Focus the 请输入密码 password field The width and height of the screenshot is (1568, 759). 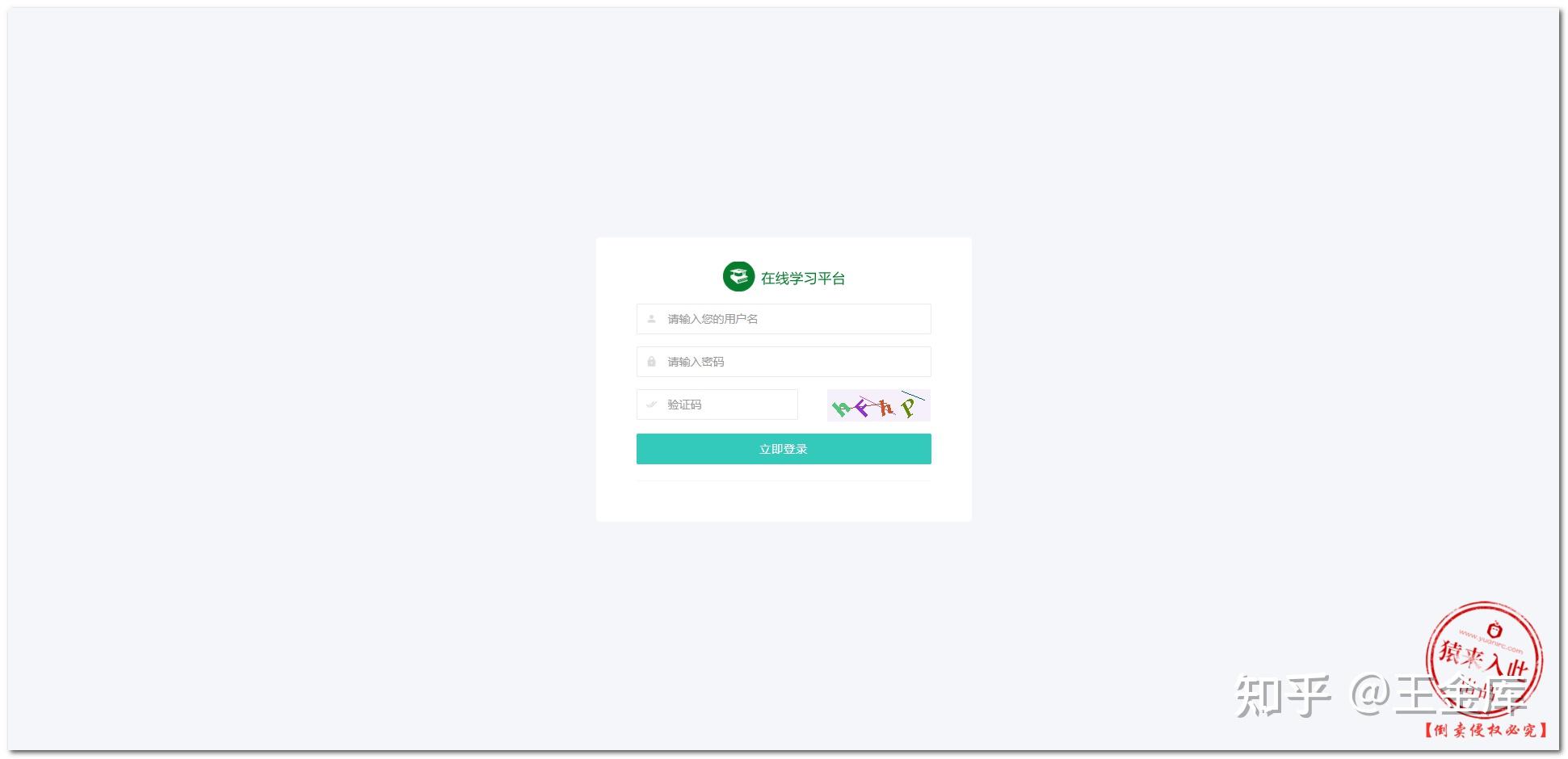(x=784, y=362)
